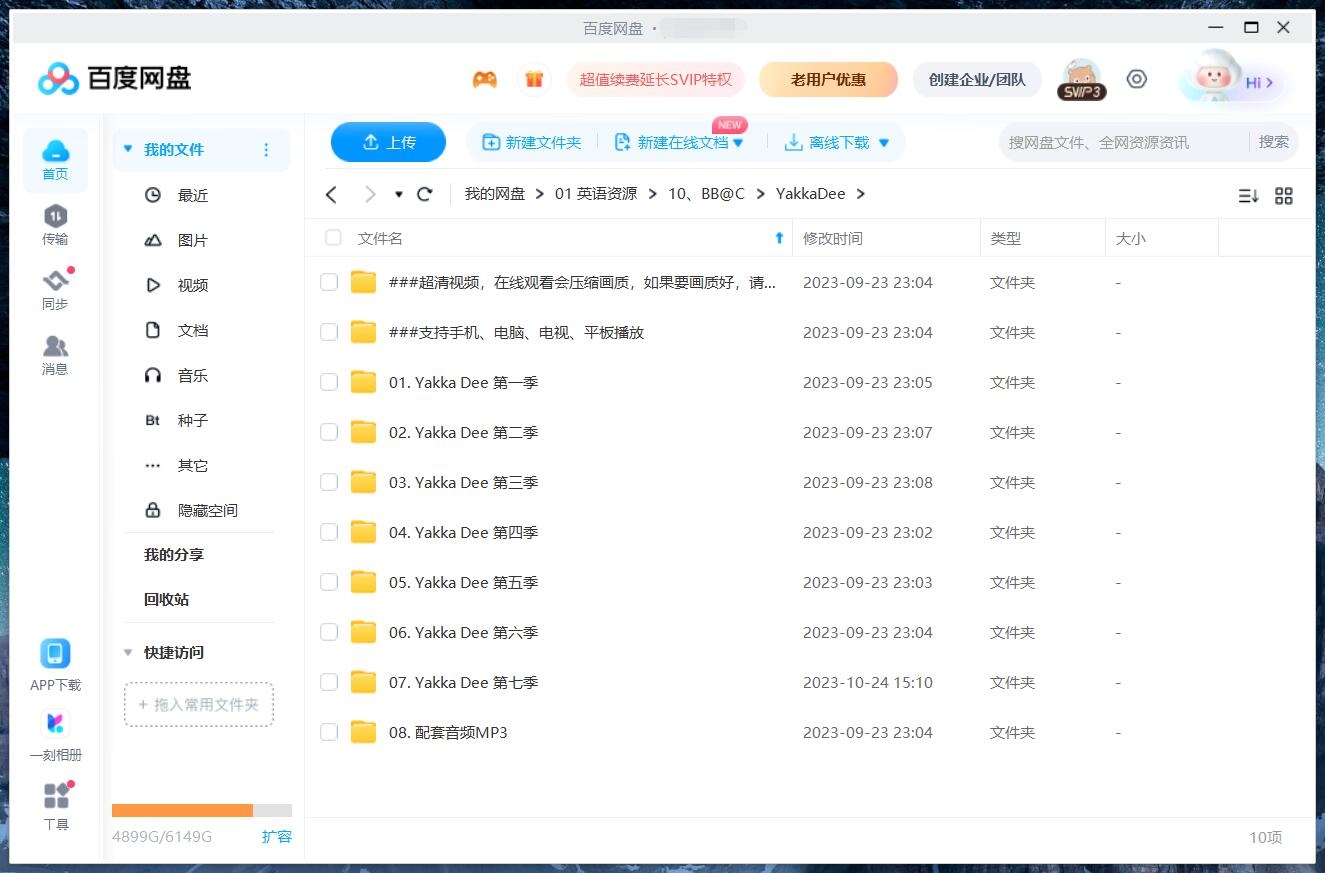The height and width of the screenshot is (873, 1325).
Task: Open the 首页 home sidebar icon
Action: pyautogui.click(x=55, y=160)
